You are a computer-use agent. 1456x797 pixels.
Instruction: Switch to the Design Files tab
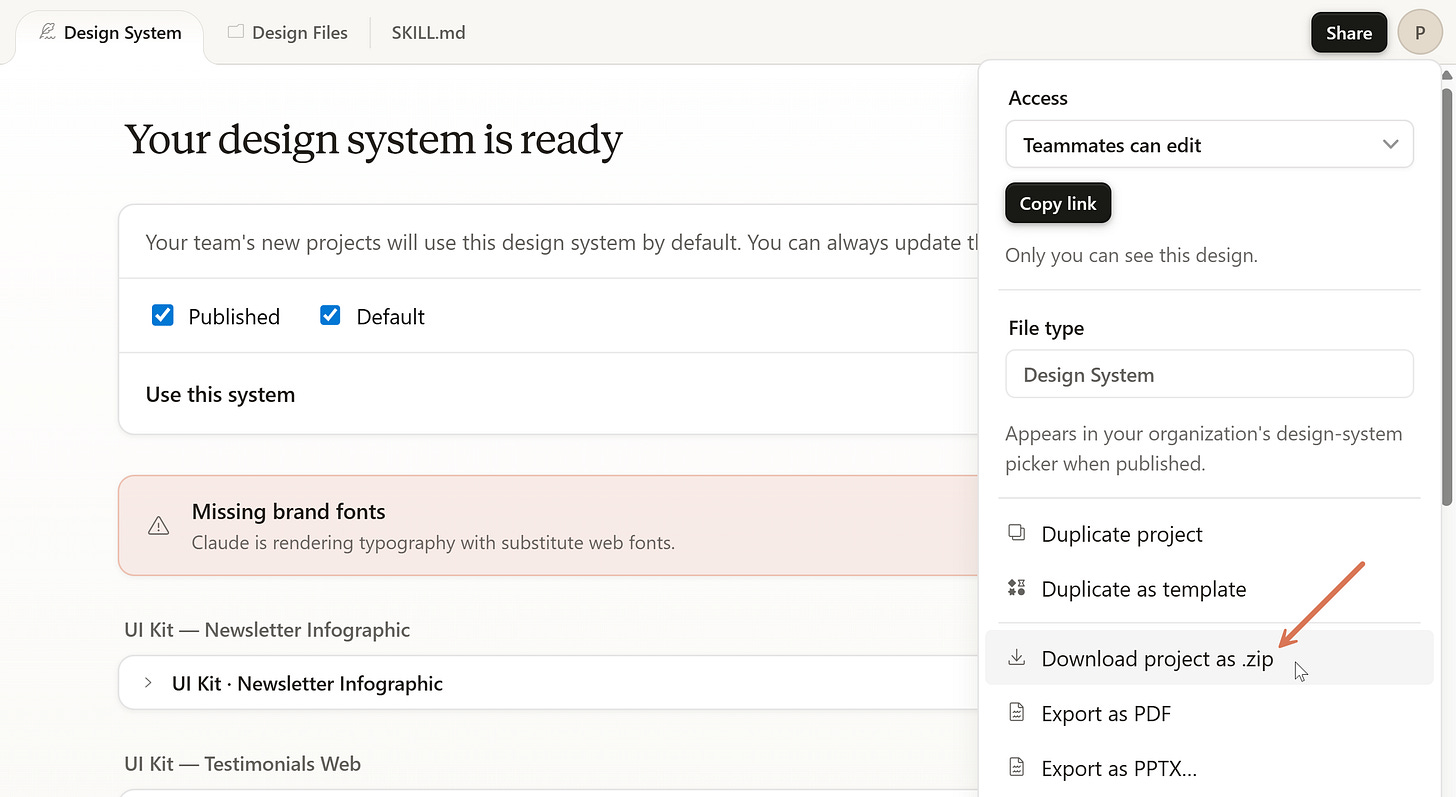288,33
